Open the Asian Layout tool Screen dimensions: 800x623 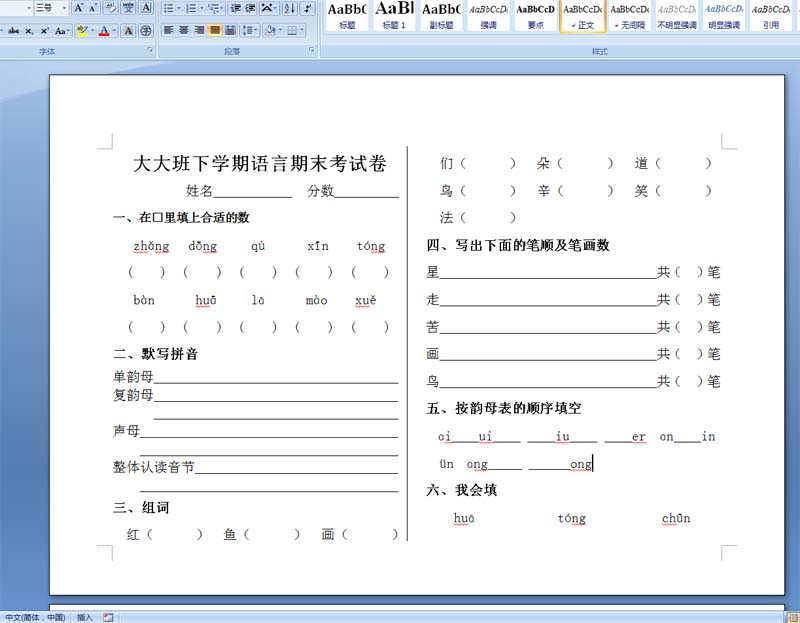tap(268, 8)
